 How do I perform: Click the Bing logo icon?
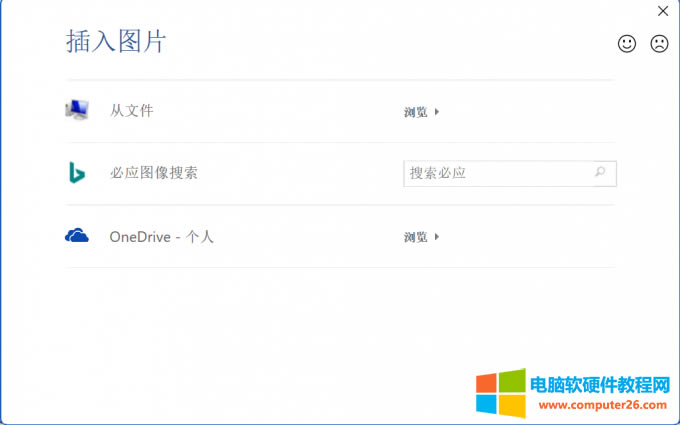[77, 173]
